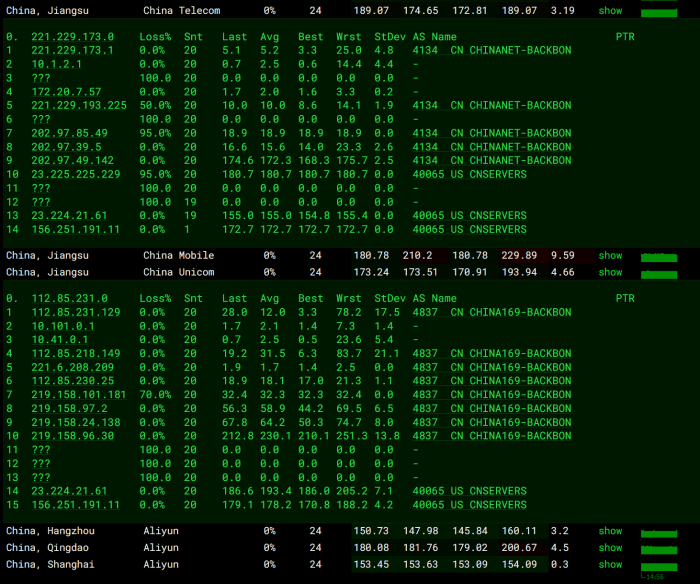
Task: Open IP 10.1.2.1 in Telecom trace
Action: (56, 64)
